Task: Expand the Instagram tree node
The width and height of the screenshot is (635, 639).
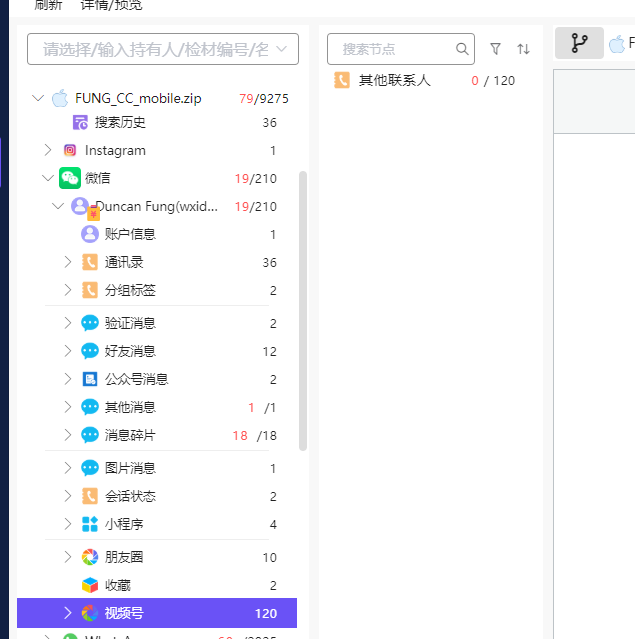Action: (x=48, y=150)
